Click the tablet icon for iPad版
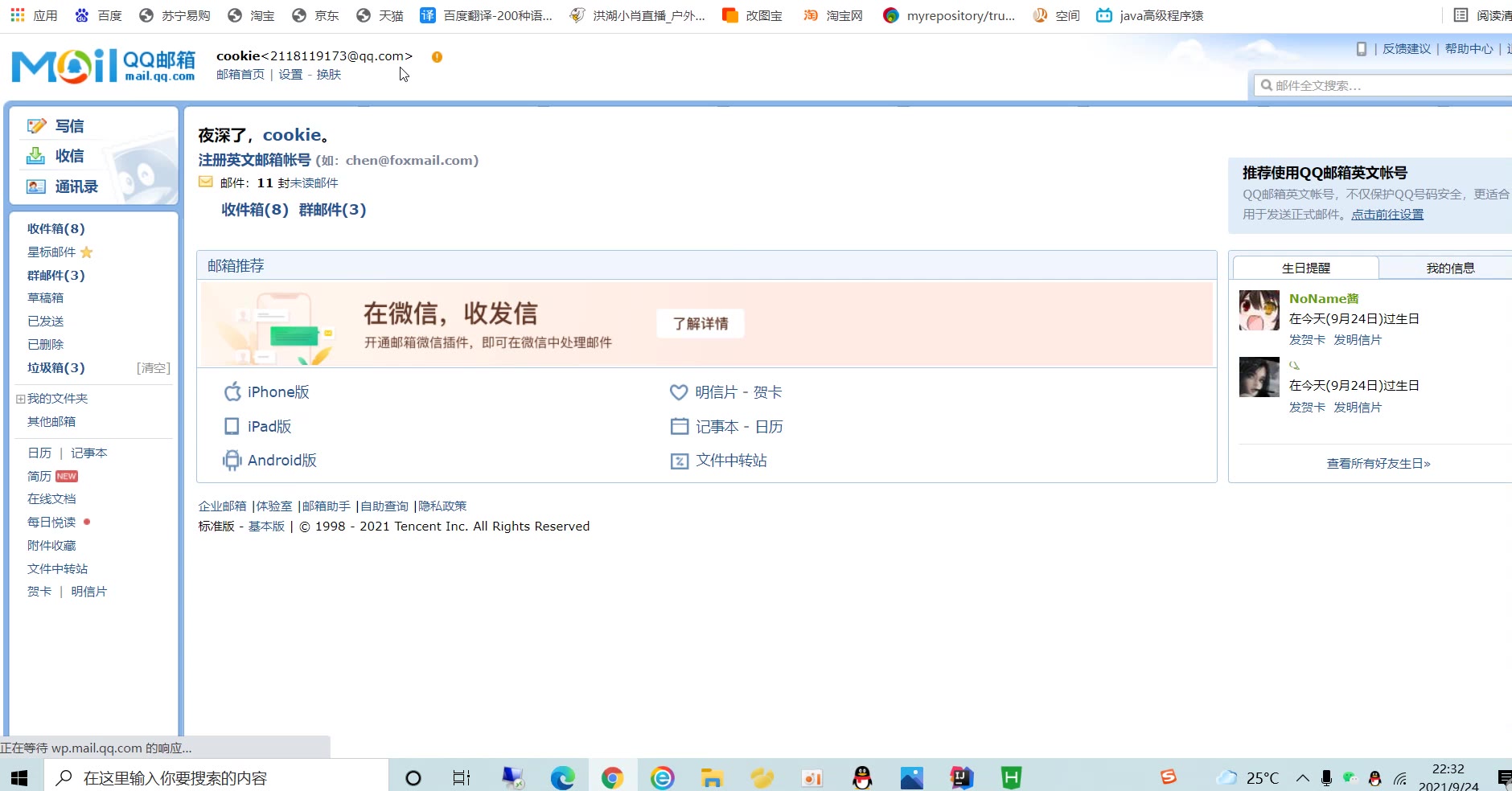The image size is (1512, 791). (232, 426)
